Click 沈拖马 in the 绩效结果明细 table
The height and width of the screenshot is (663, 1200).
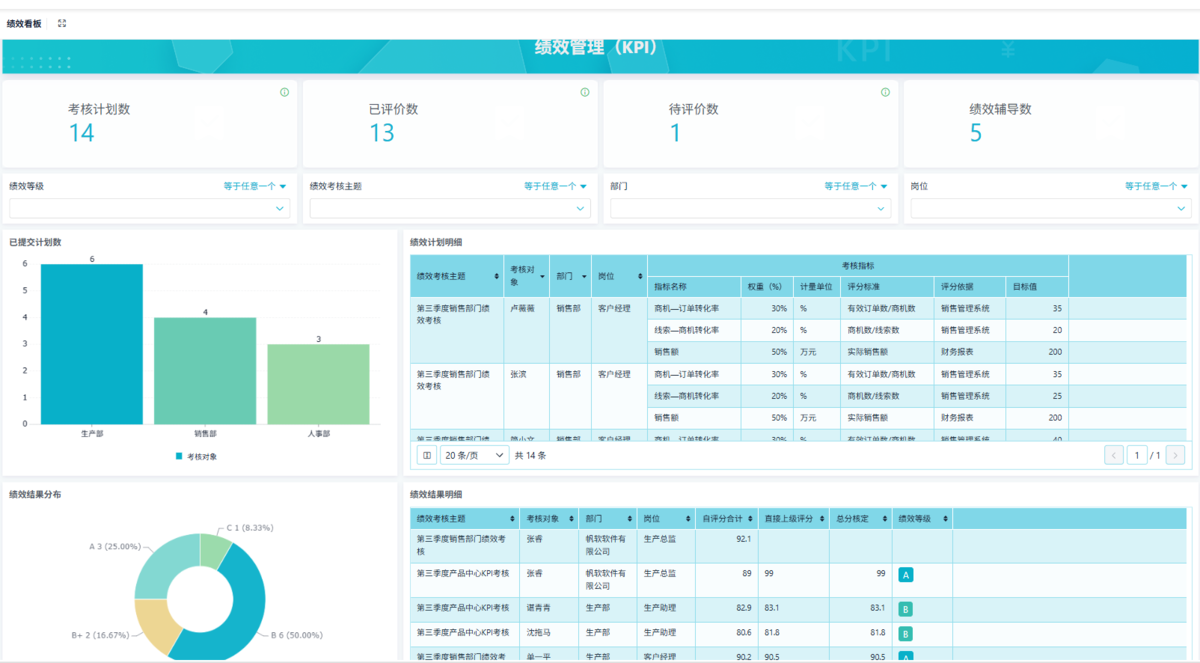pyautogui.click(x=538, y=633)
